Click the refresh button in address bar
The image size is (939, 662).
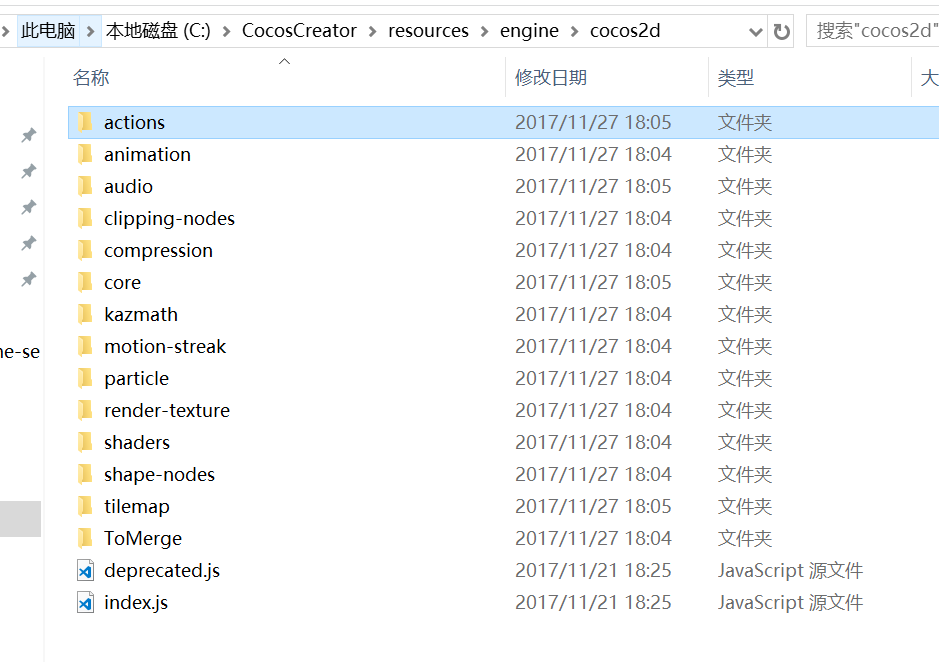pos(781,31)
